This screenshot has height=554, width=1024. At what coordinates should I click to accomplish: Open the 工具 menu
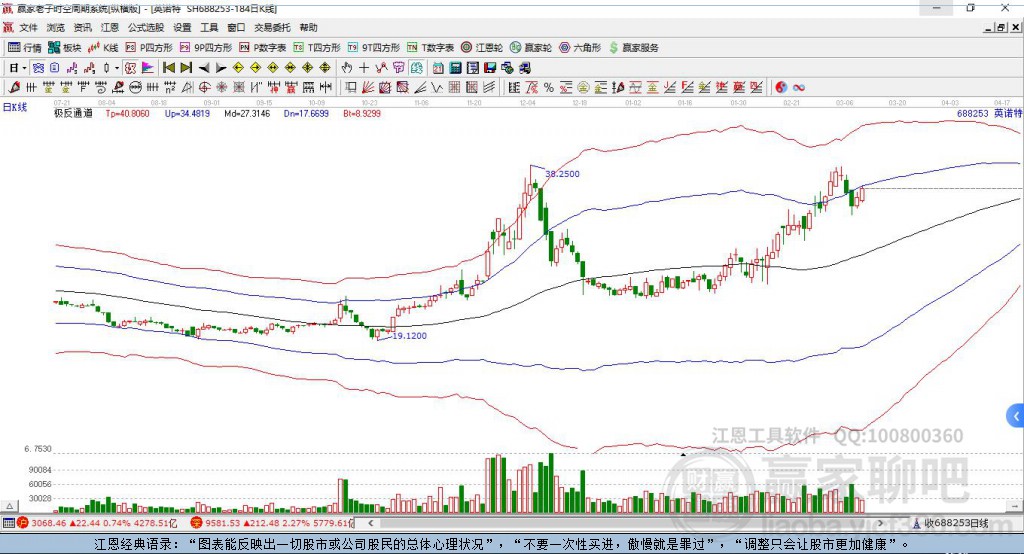pyautogui.click(x=209, y=27)
